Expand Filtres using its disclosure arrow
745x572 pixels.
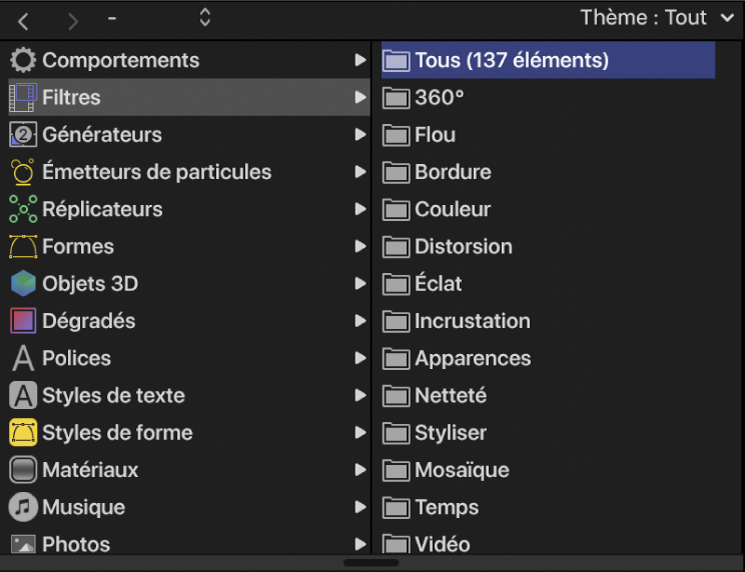[361, 97]
